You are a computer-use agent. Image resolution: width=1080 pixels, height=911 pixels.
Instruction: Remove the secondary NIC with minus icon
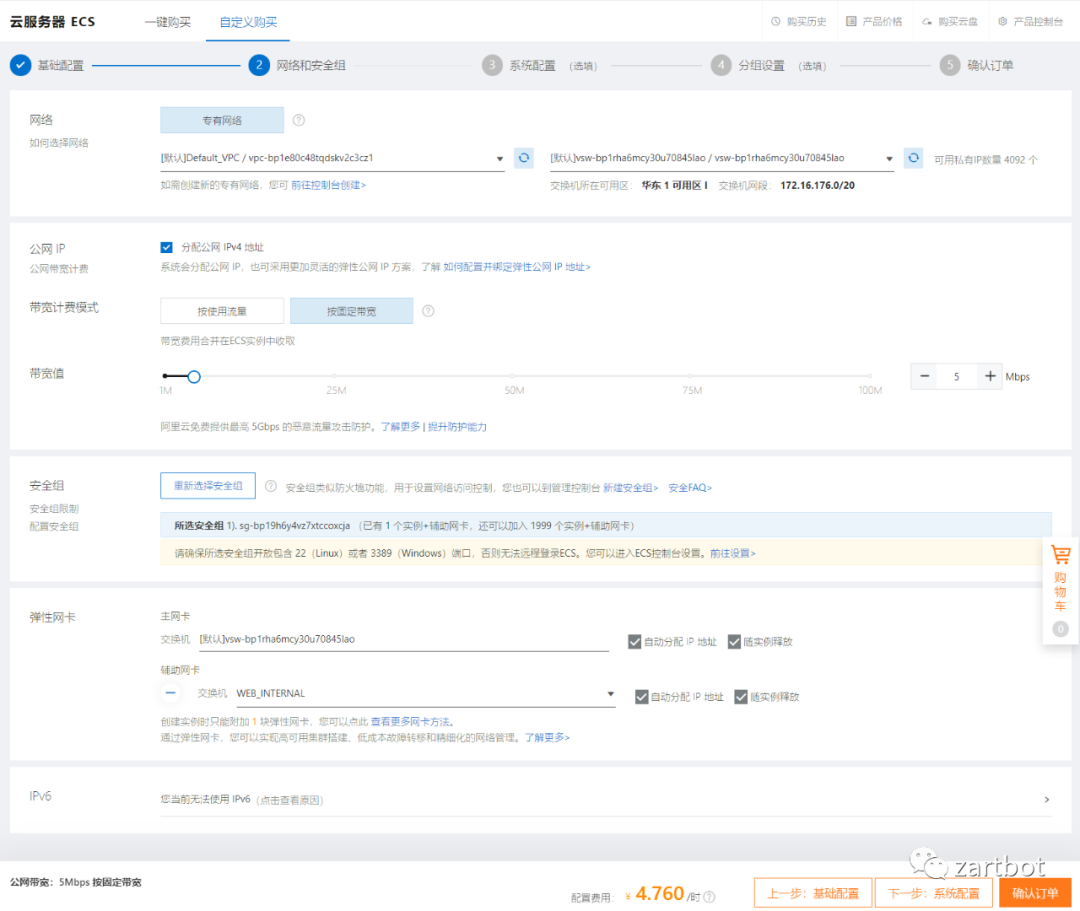click(x=171, y=693)
